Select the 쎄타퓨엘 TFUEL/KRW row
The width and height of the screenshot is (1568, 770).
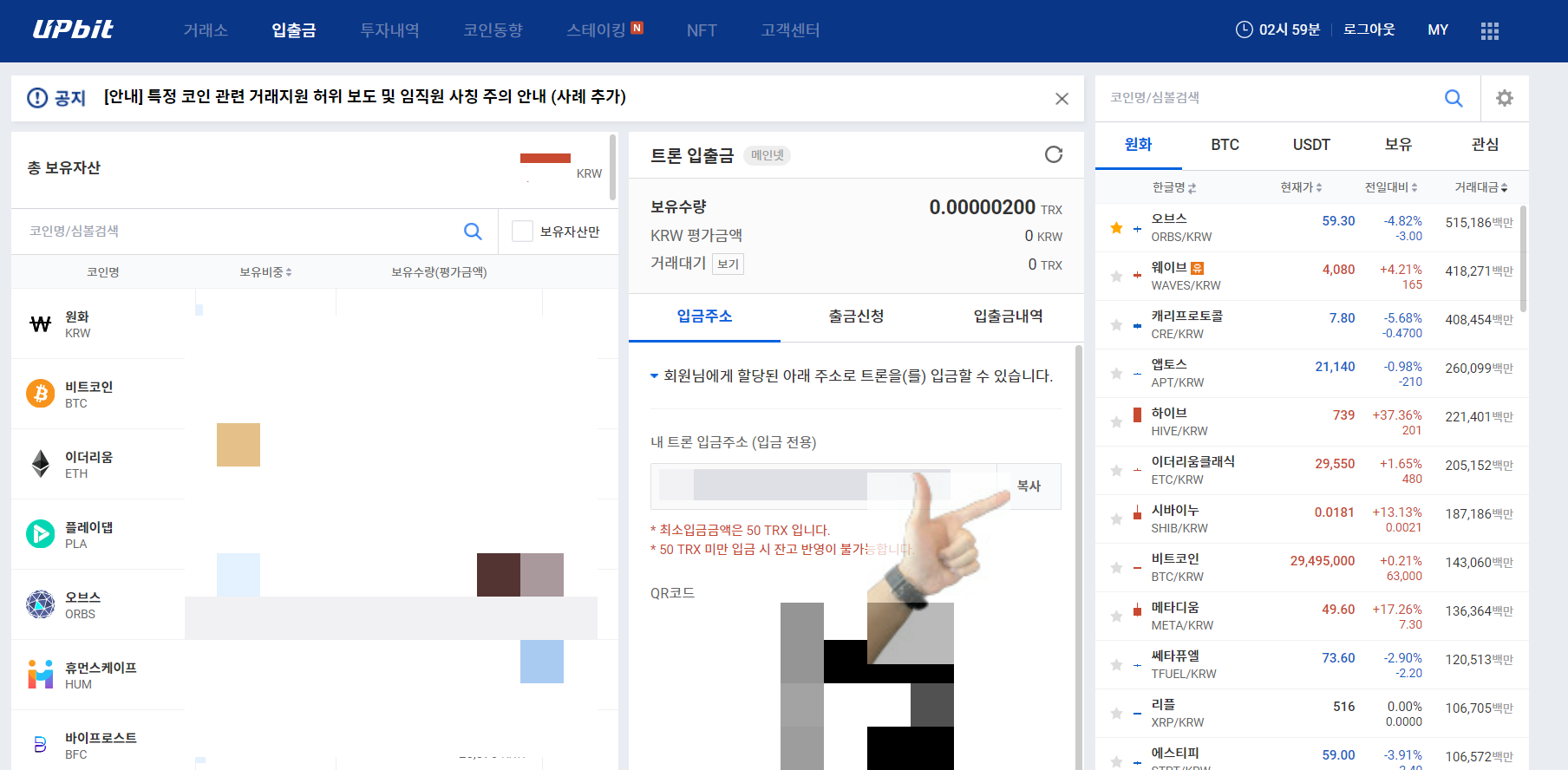click(x=1311, y=665)
